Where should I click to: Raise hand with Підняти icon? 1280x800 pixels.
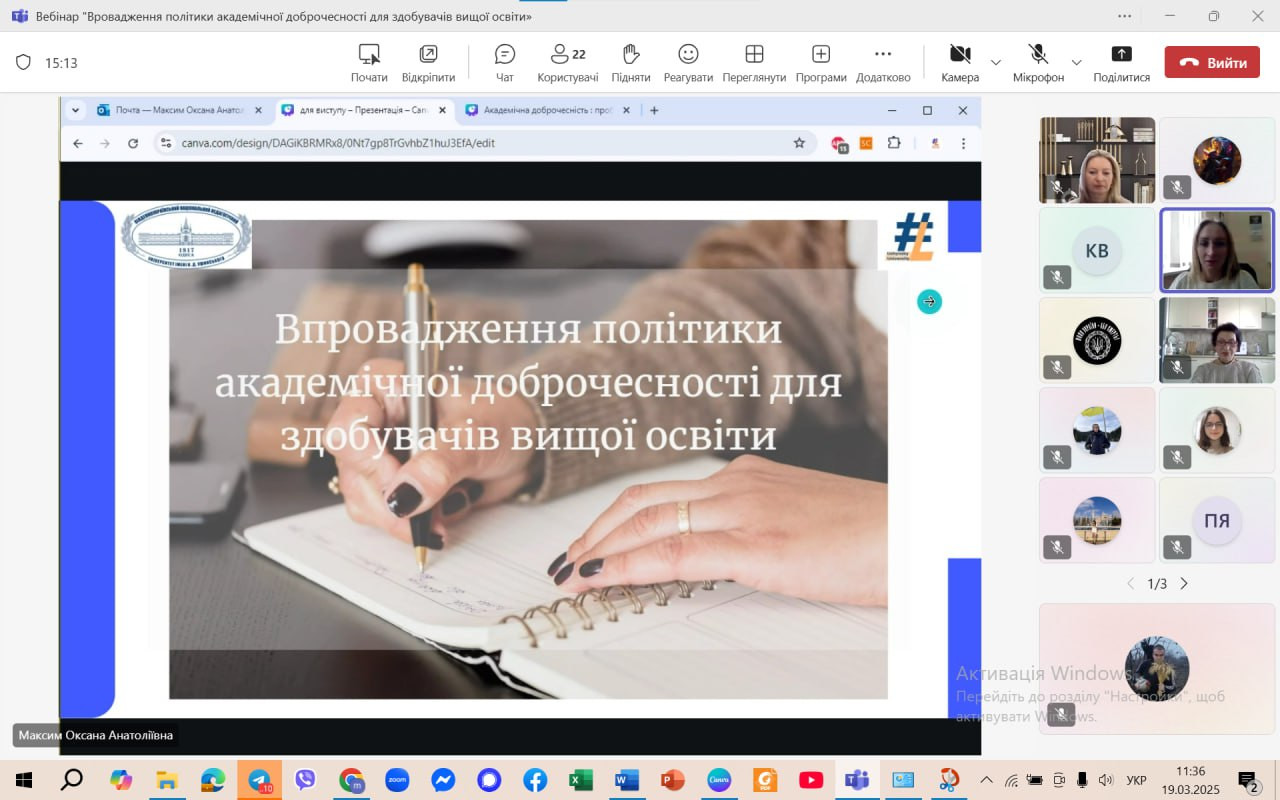coord(630,62)
